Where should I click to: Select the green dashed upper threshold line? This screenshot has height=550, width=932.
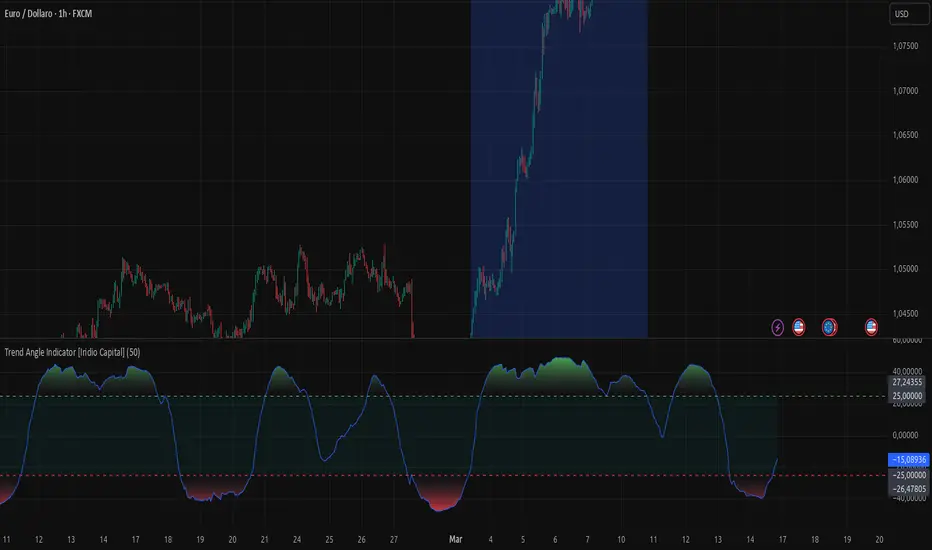tap(443, 397)
